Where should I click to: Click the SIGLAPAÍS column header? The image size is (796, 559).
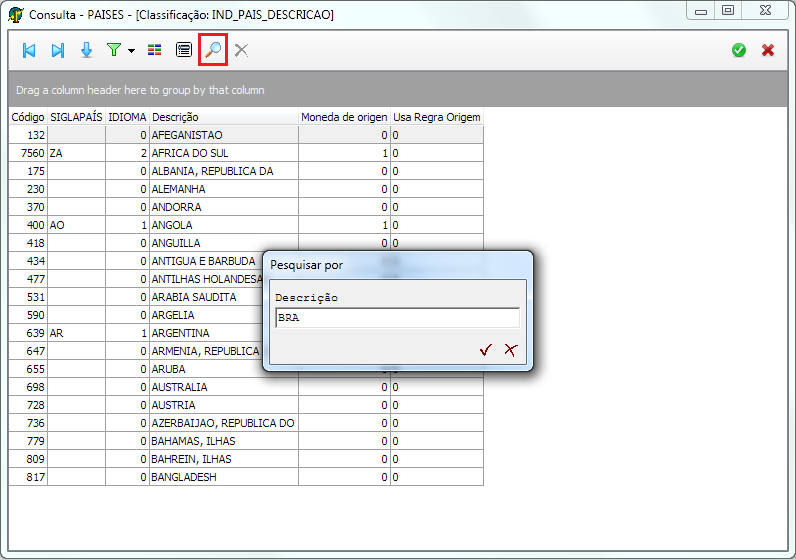tap(76, 117)
